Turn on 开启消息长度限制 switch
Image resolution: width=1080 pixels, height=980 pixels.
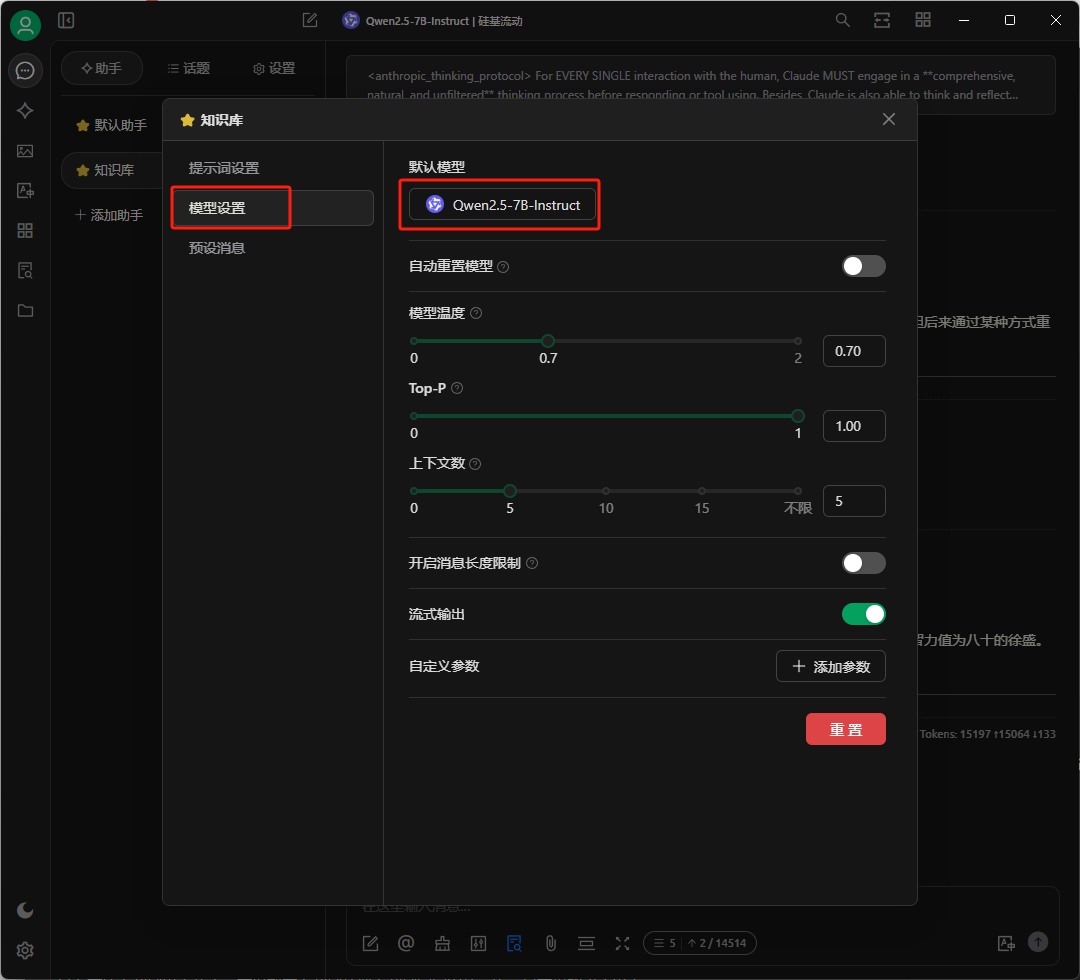click(x=863, y=563)
